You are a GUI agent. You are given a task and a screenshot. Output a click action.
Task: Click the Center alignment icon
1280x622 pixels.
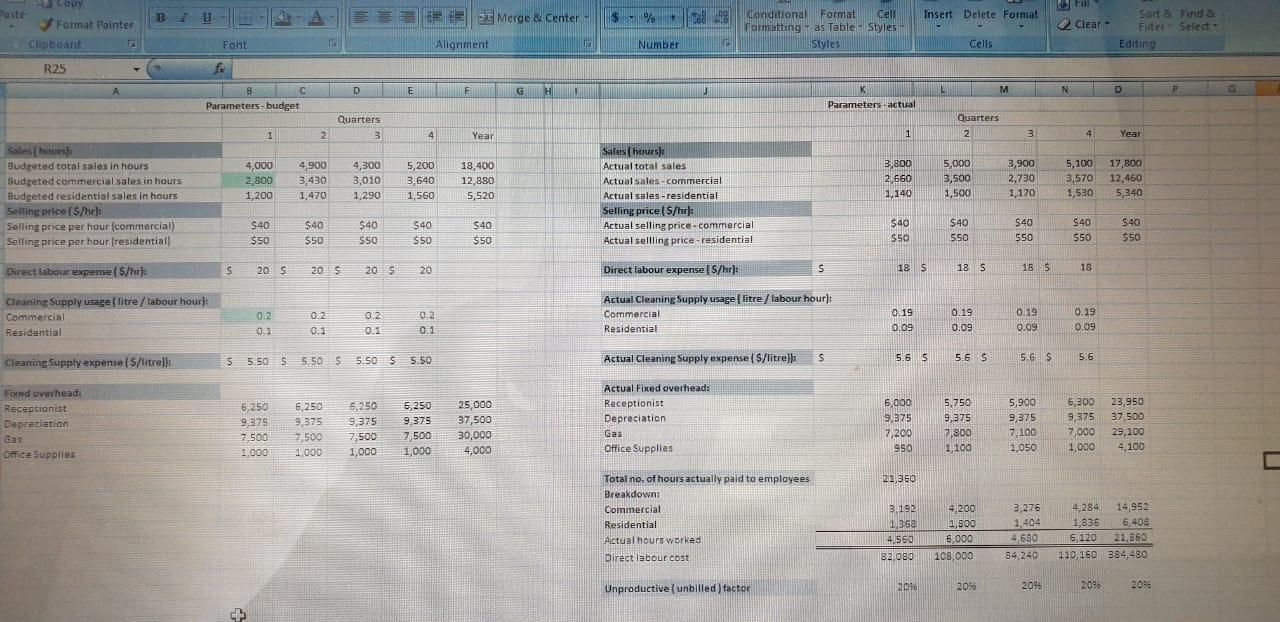[x=384, y=17]
